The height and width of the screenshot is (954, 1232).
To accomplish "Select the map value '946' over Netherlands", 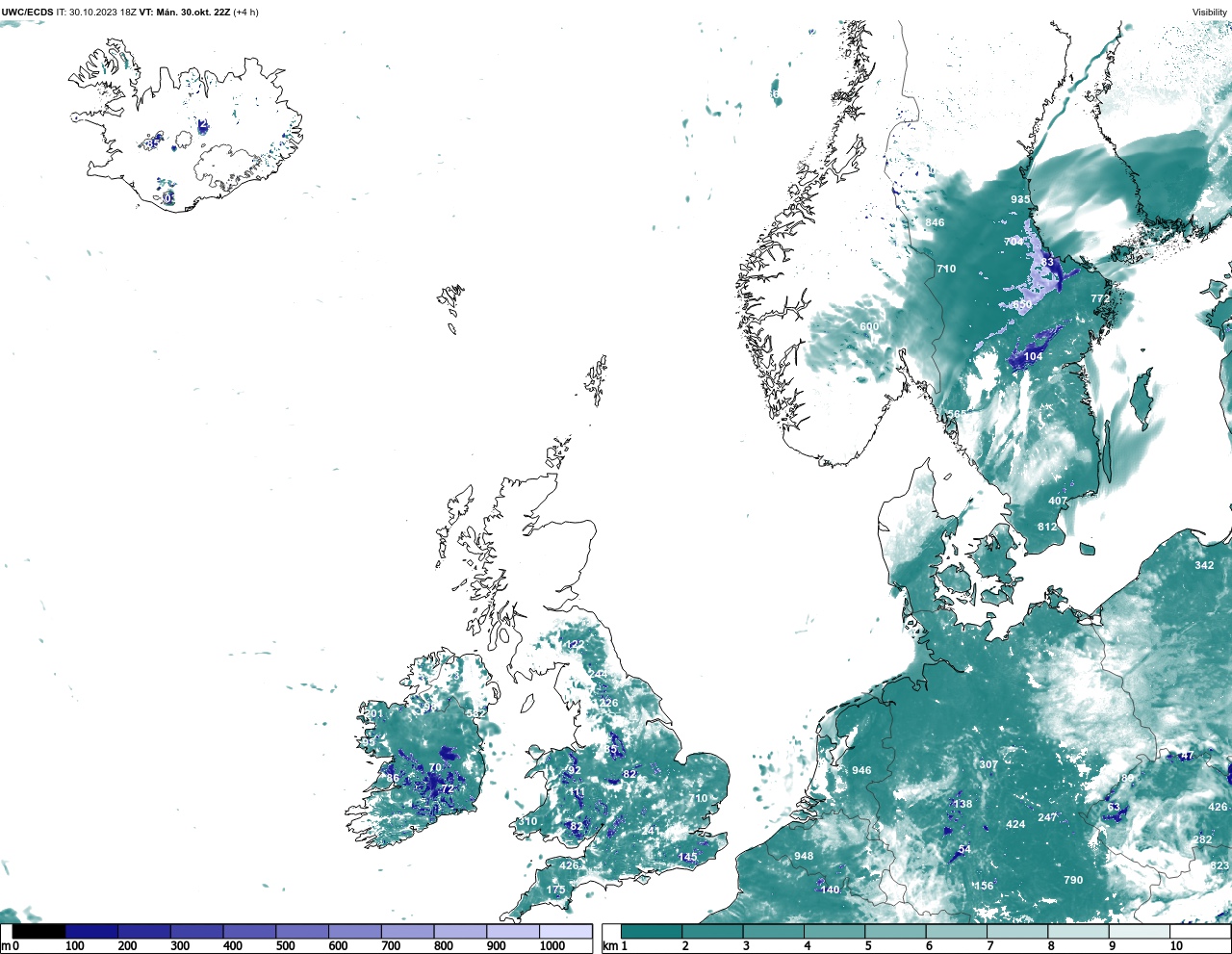I will [x=861, y=770].
